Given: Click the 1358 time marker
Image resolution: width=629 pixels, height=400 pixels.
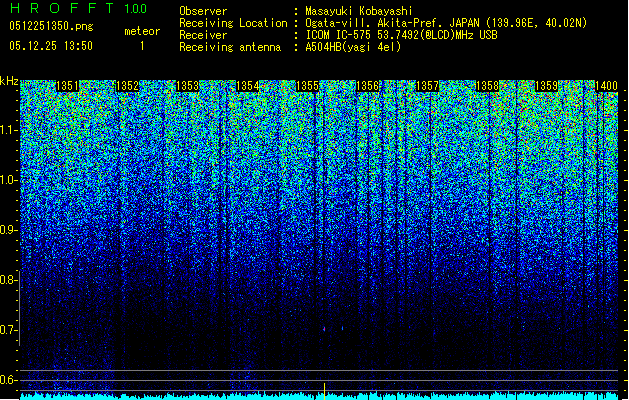Looking at the screenshot, I should coord(487,86).
